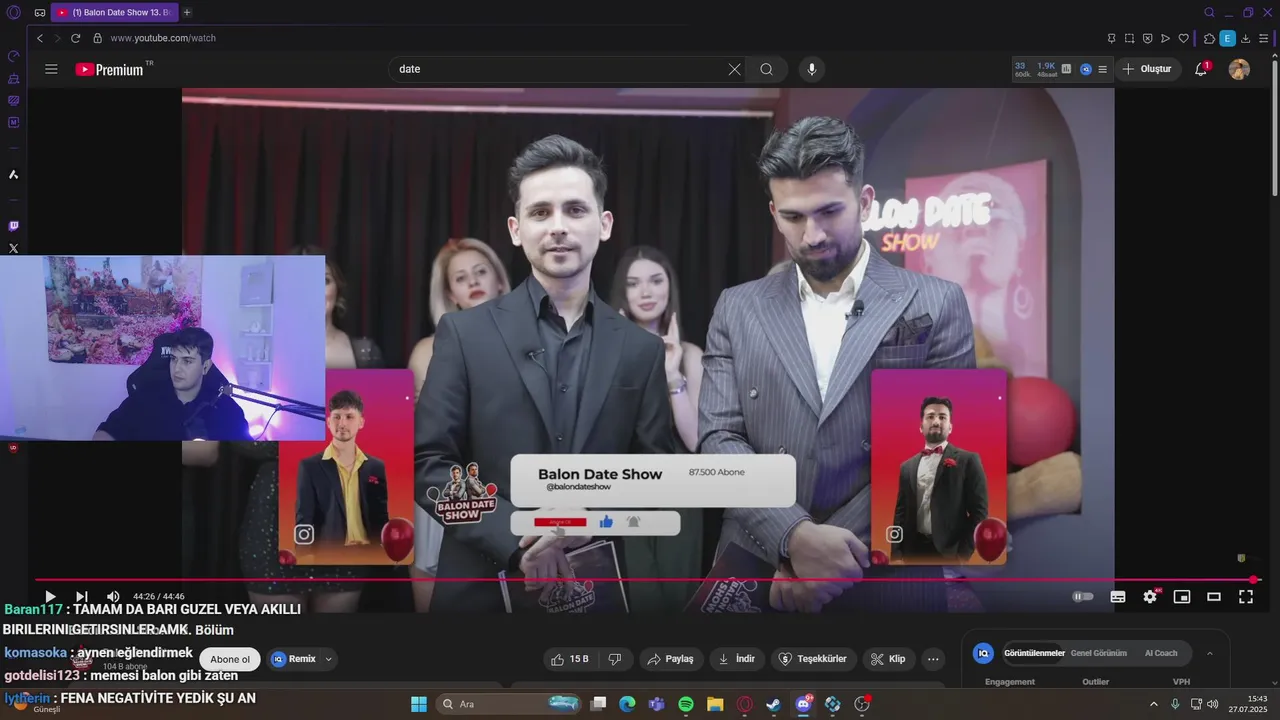Viewport: 1280px width, 720px height.
Task: Click the Oluştur create button
Action: [x=1148, y=69]
